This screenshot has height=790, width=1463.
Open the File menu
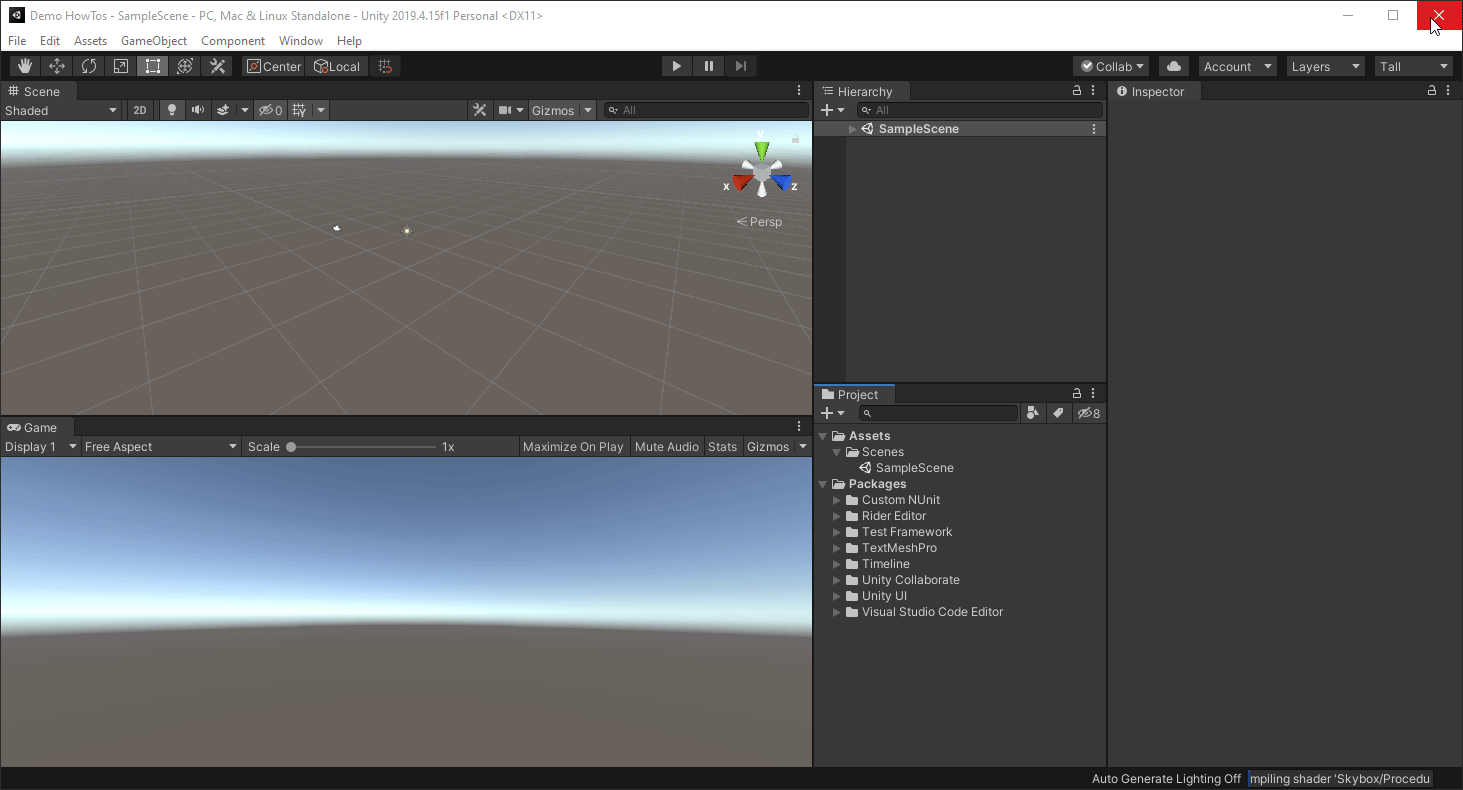click(17, 41)
